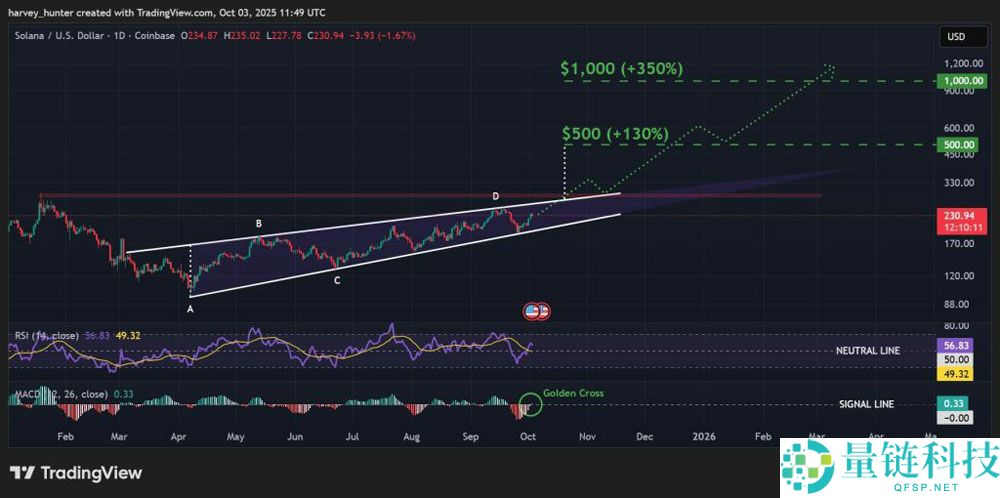
Task: Expand the RSI indicator legend
Action: [x=44, y=335]
